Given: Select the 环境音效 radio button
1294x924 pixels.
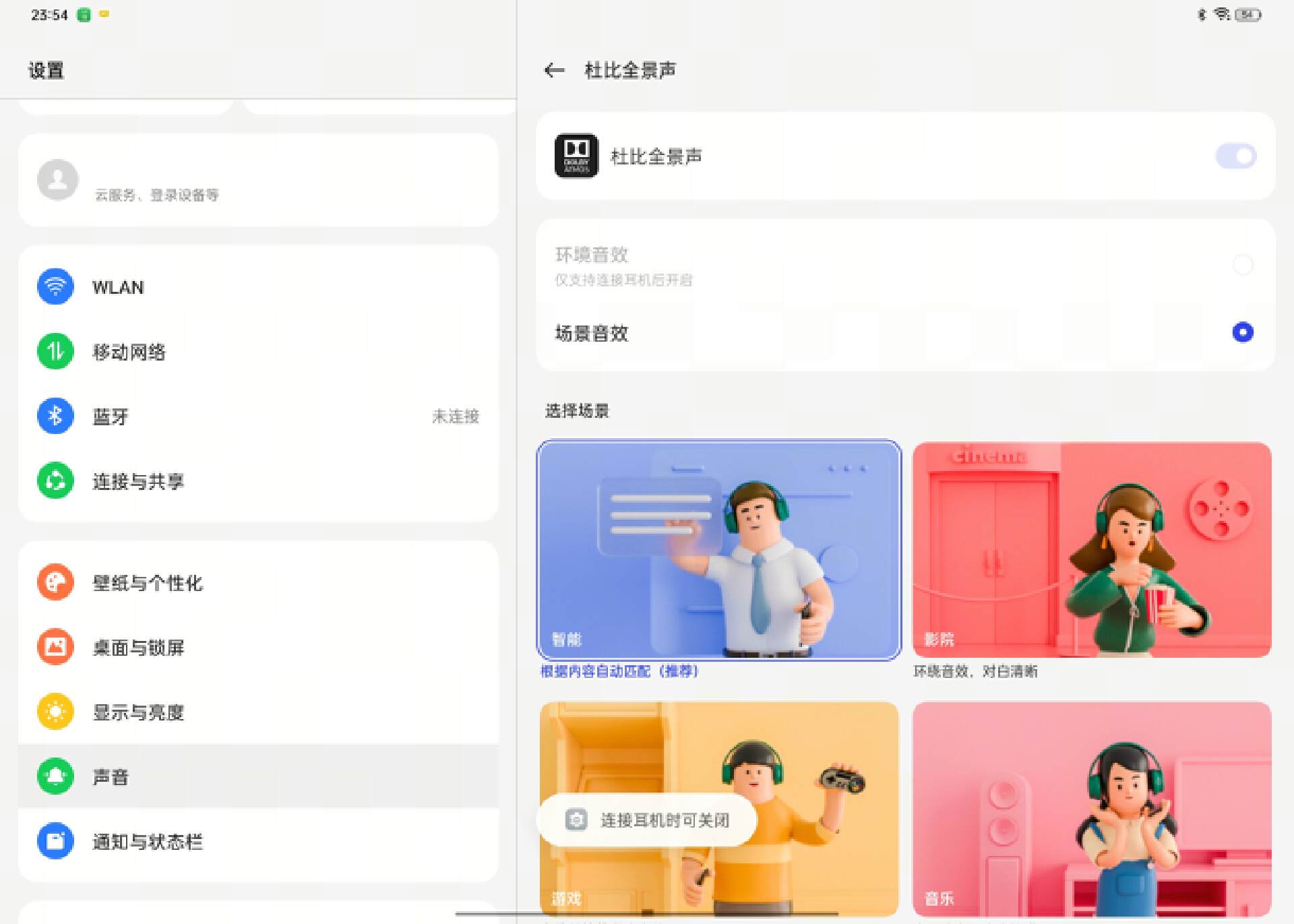Looking at the screenshot, I should 1243,265.
